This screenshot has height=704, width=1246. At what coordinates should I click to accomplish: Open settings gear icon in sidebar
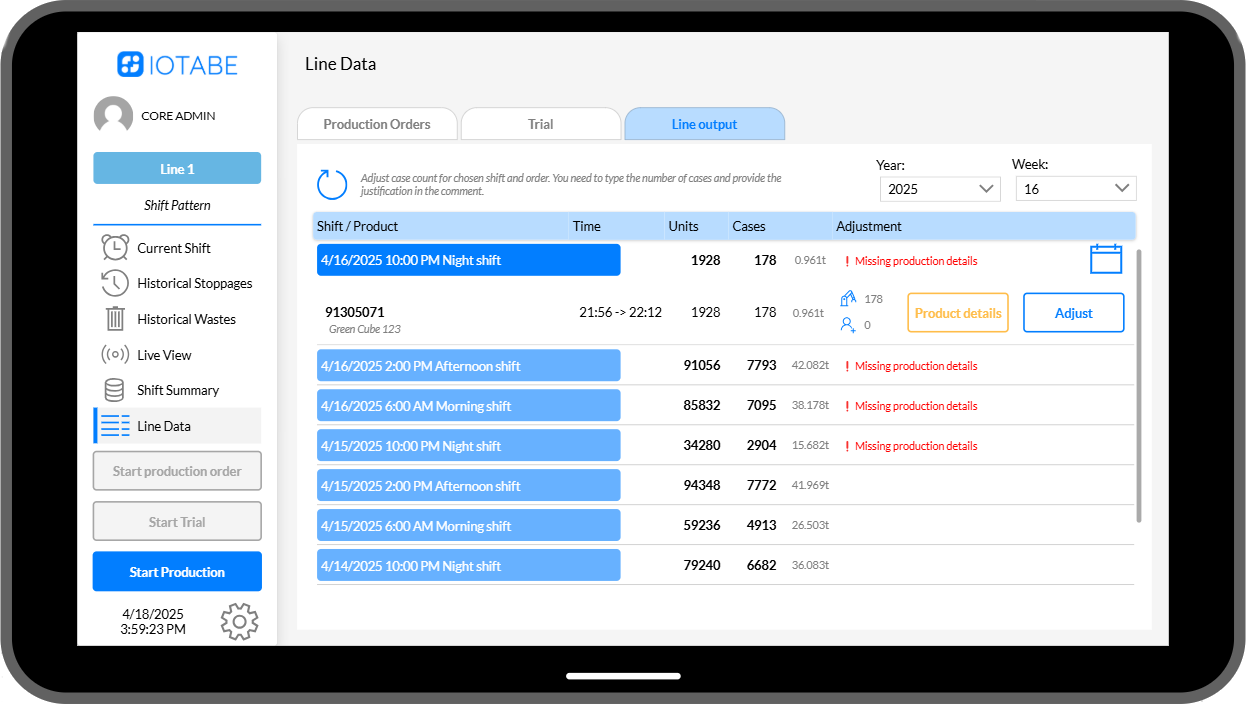coord(239,621)
